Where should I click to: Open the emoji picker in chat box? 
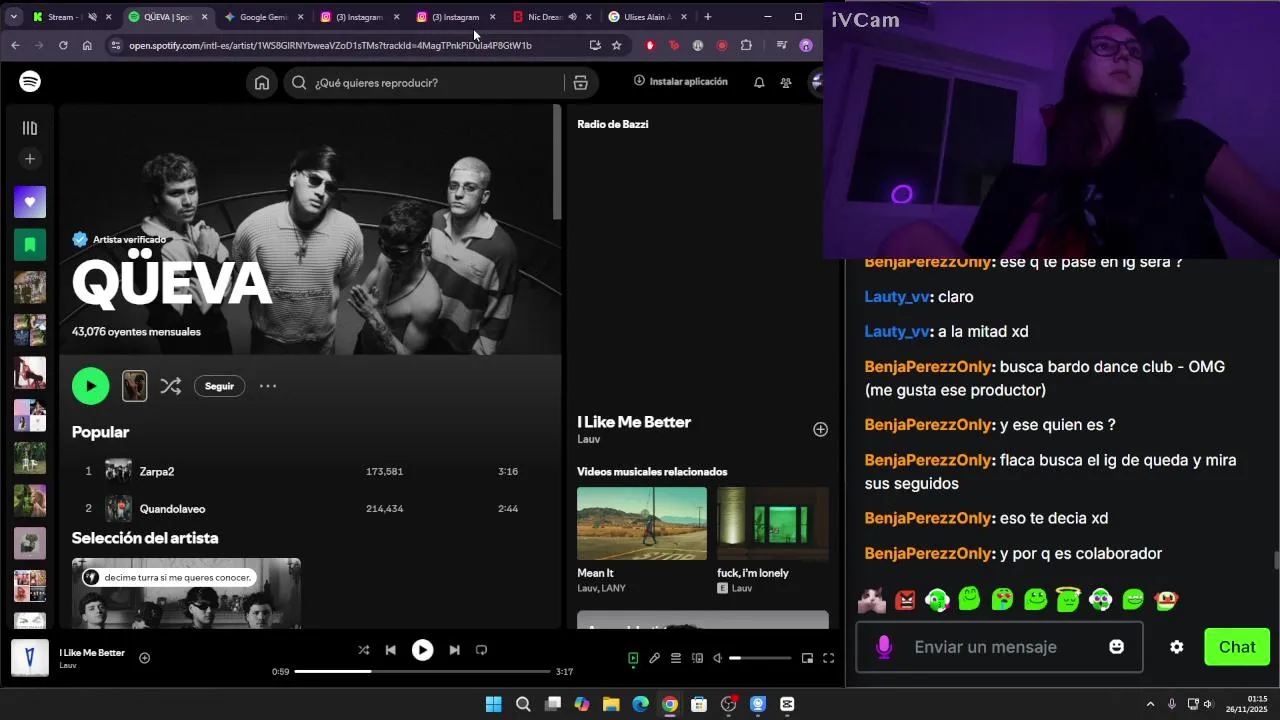tap(1116, 647)
